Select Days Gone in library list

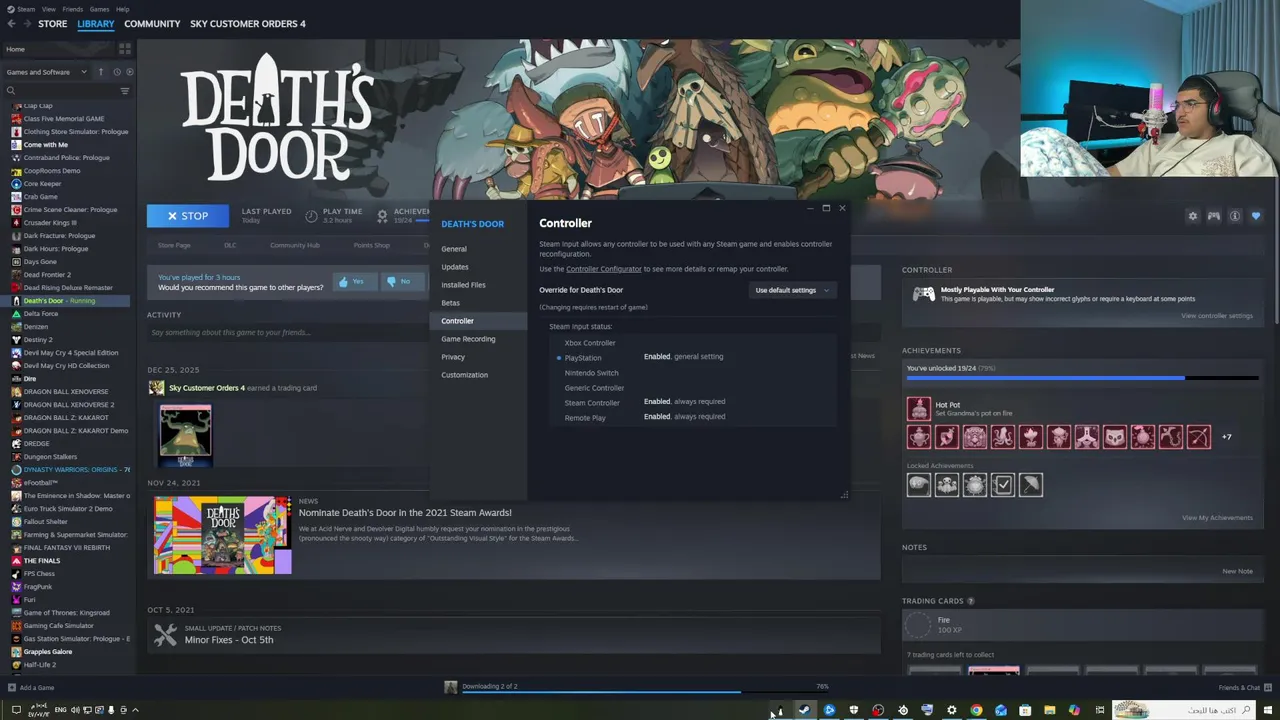point(40,262)
